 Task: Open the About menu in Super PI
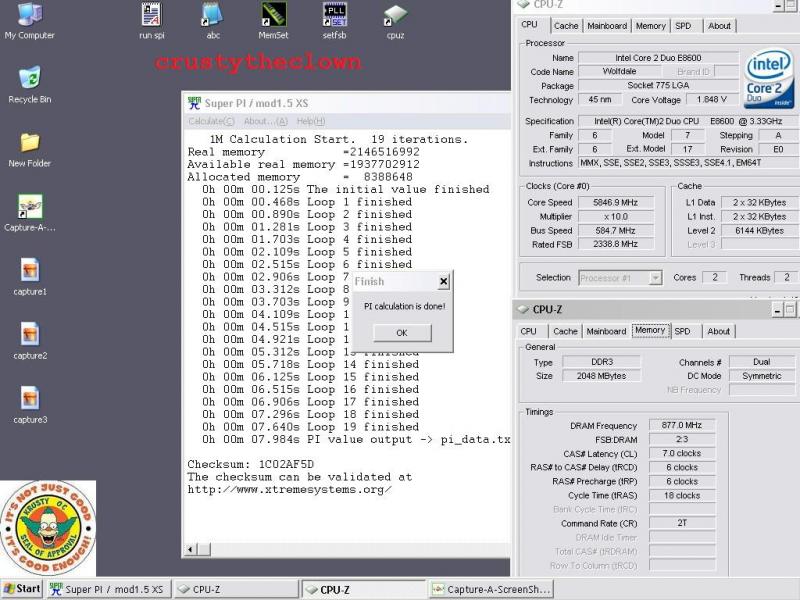259,121
